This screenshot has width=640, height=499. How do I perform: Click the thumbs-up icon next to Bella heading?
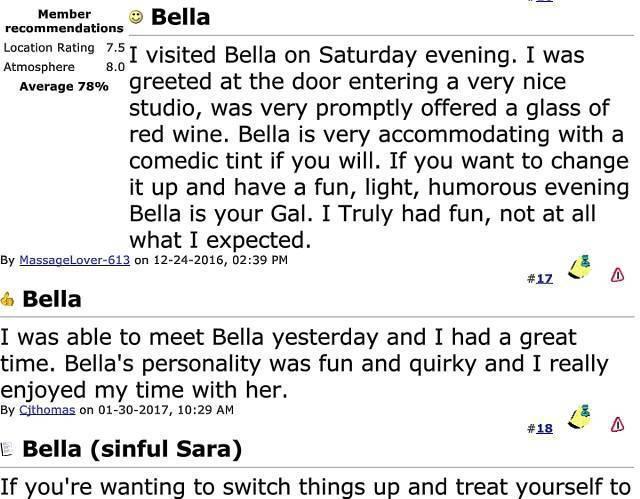8,299
